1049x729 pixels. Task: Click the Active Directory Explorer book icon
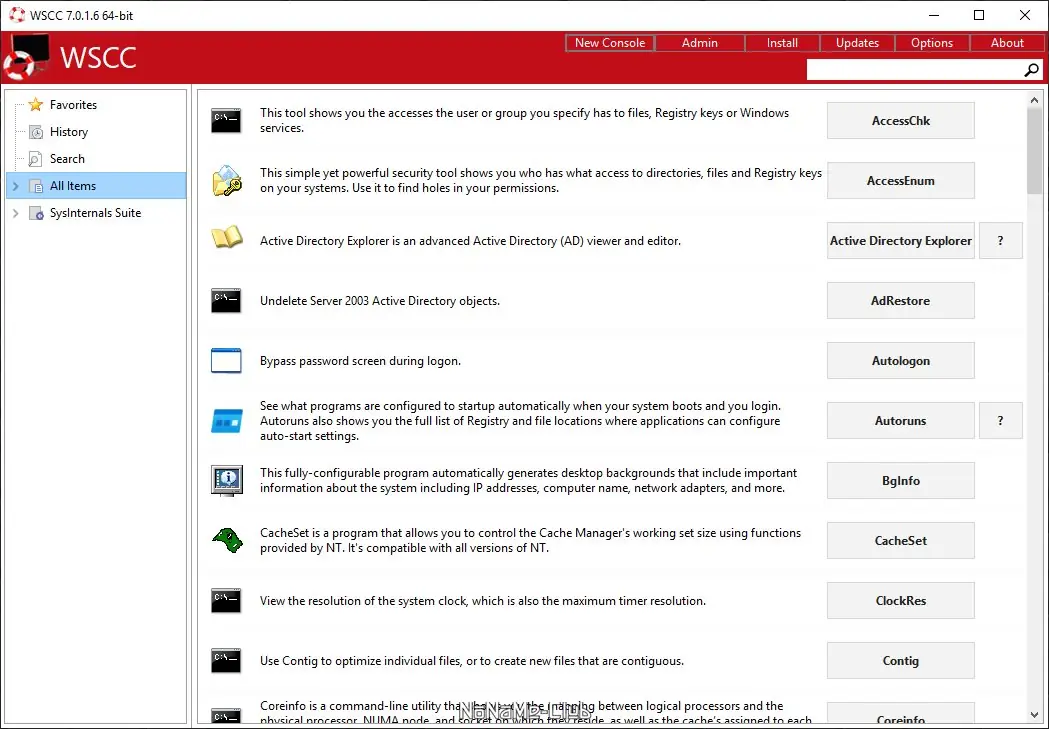click(x=226, y=237)
